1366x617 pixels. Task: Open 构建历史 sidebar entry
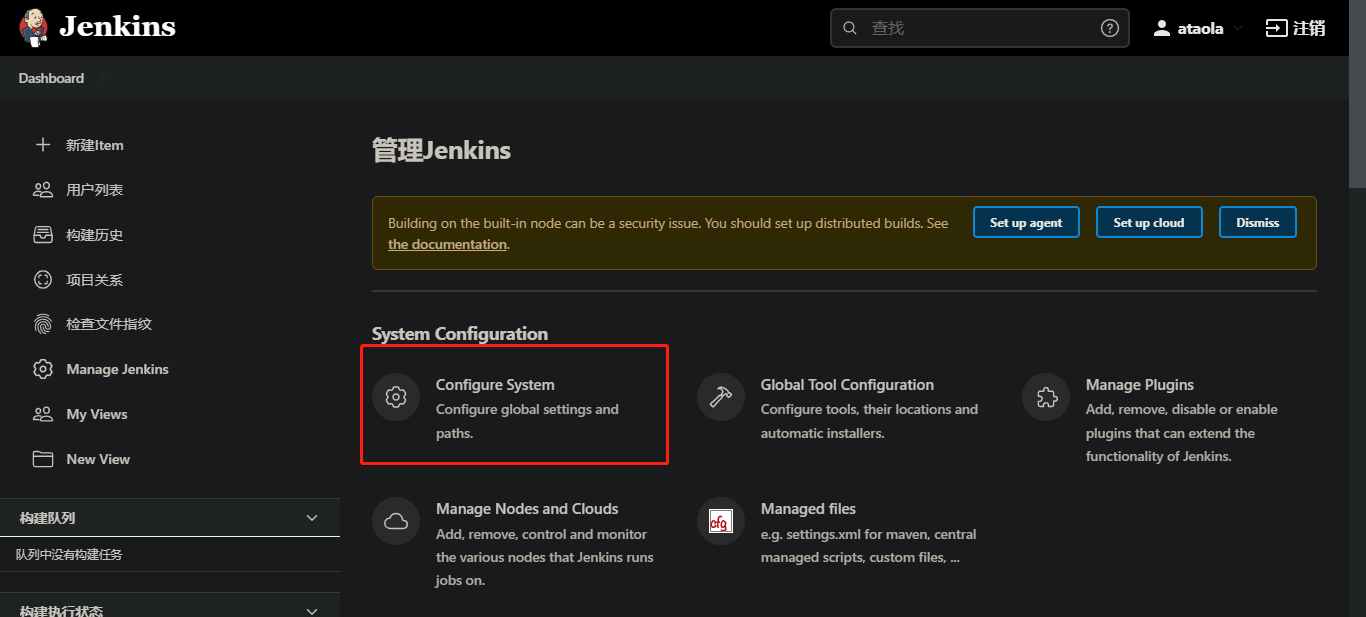point(95,235)
